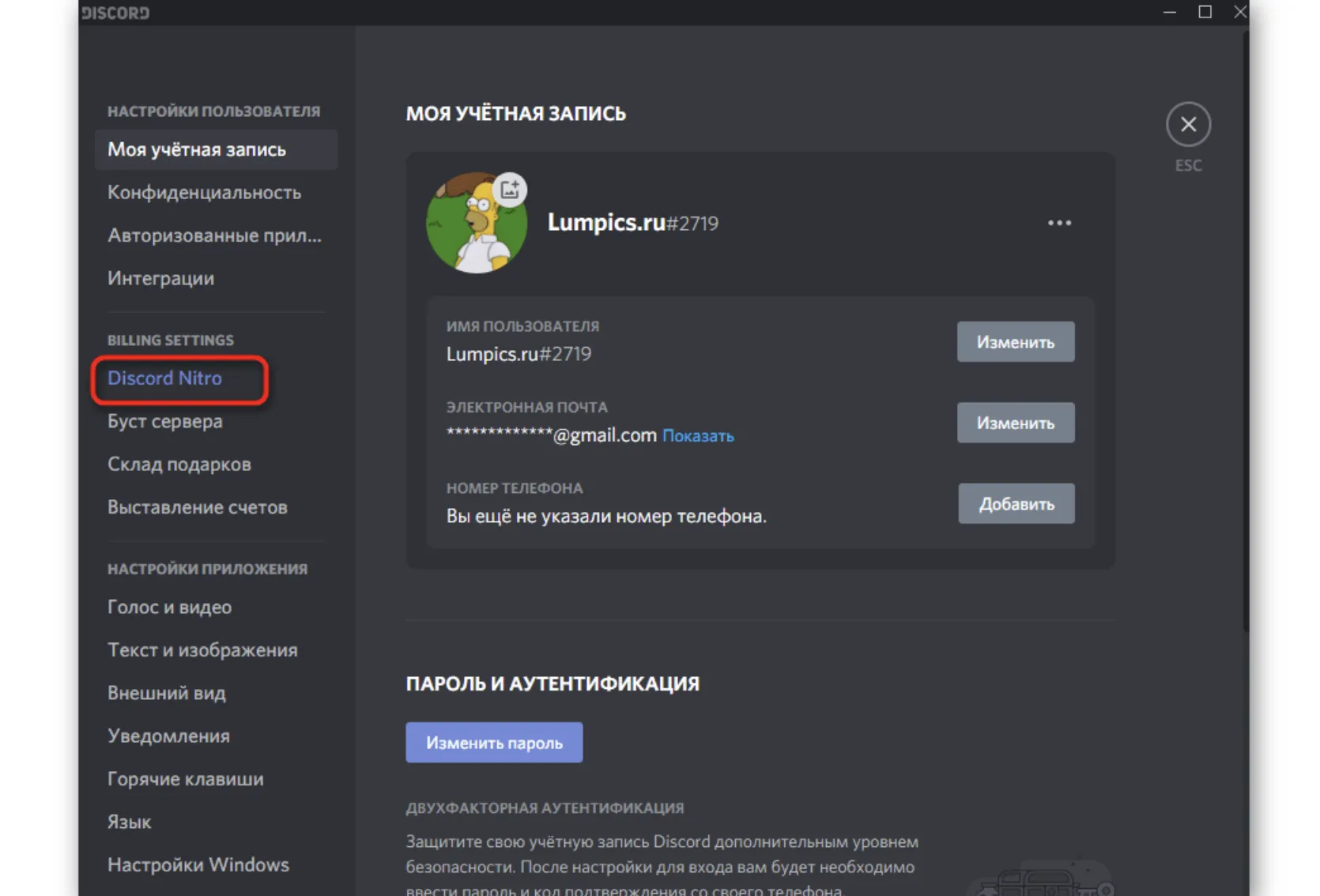Open Моя учётная запись settings section

[x=216, y=149]
